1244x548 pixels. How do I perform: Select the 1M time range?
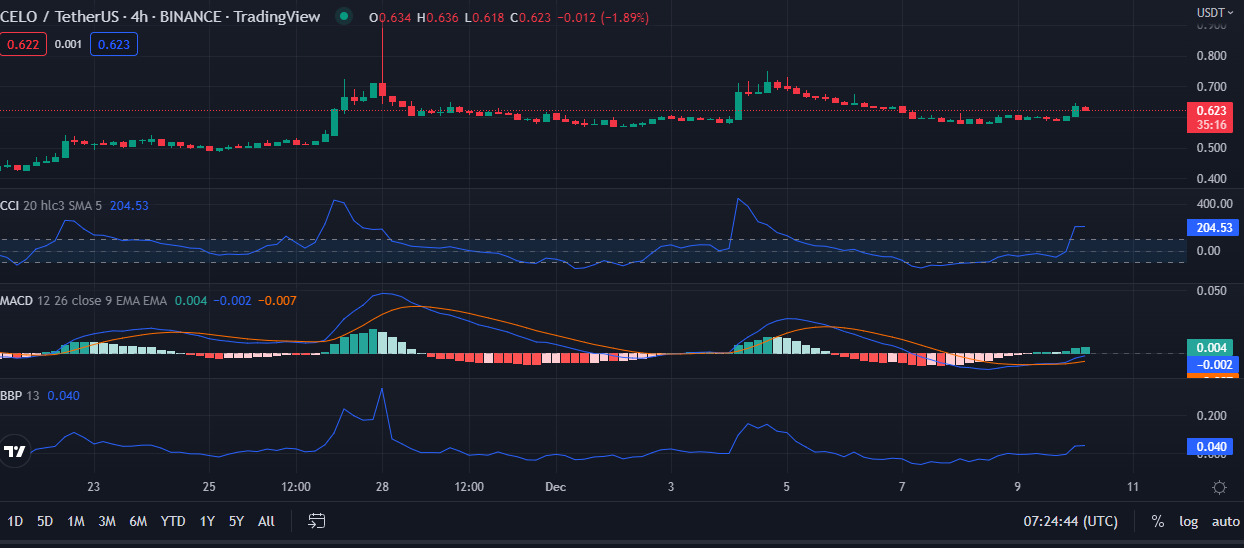pyautogui.click(x=75, y=521)
